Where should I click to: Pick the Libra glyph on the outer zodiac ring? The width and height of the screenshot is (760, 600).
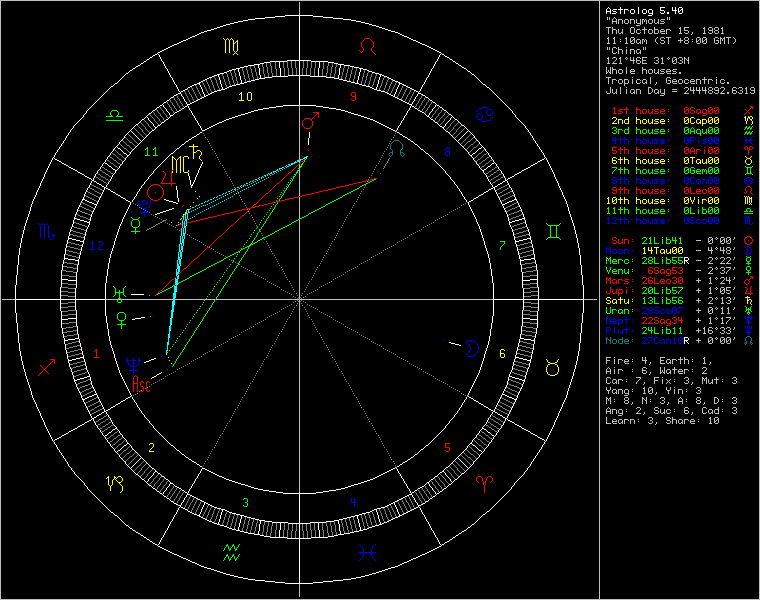coord(114,115)
